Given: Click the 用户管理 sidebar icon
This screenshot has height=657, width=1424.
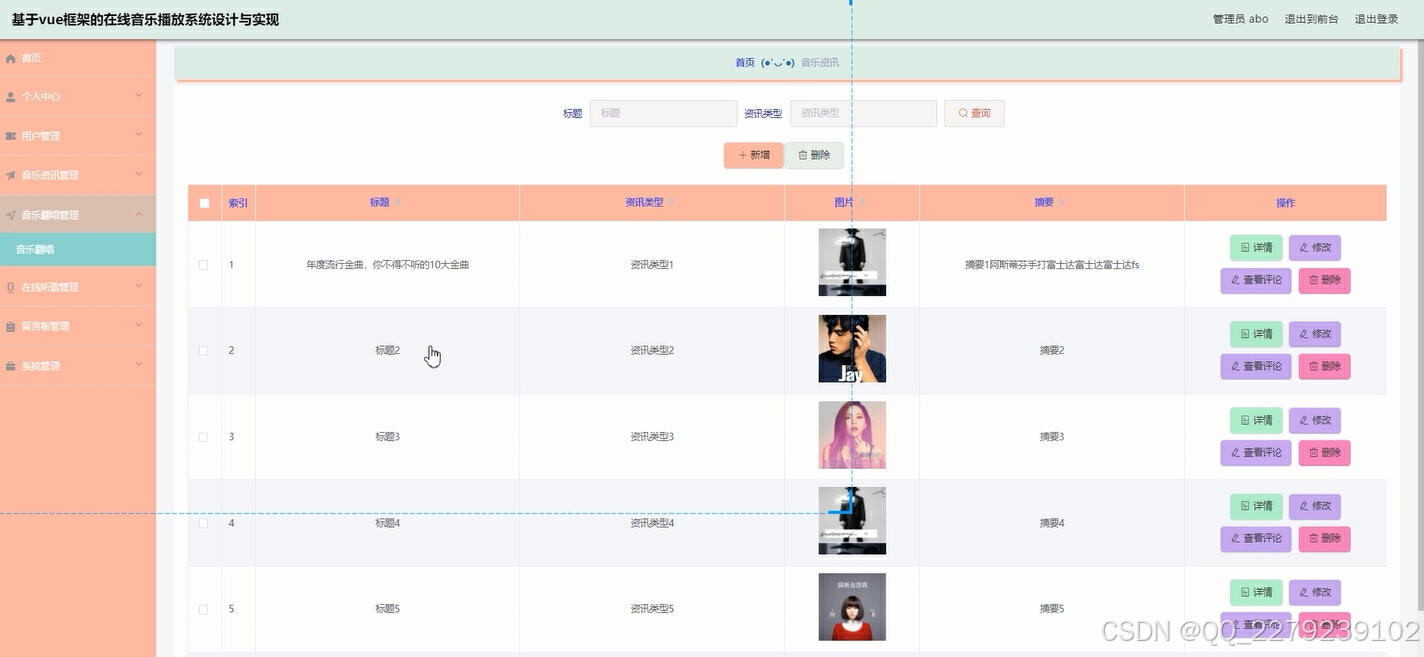Looking at the screenshot, I should [11, 136].
